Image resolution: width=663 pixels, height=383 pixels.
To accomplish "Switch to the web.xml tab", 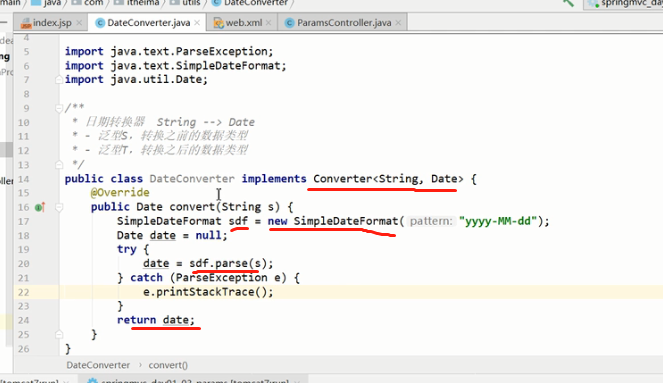I will (x=242, y=23).
